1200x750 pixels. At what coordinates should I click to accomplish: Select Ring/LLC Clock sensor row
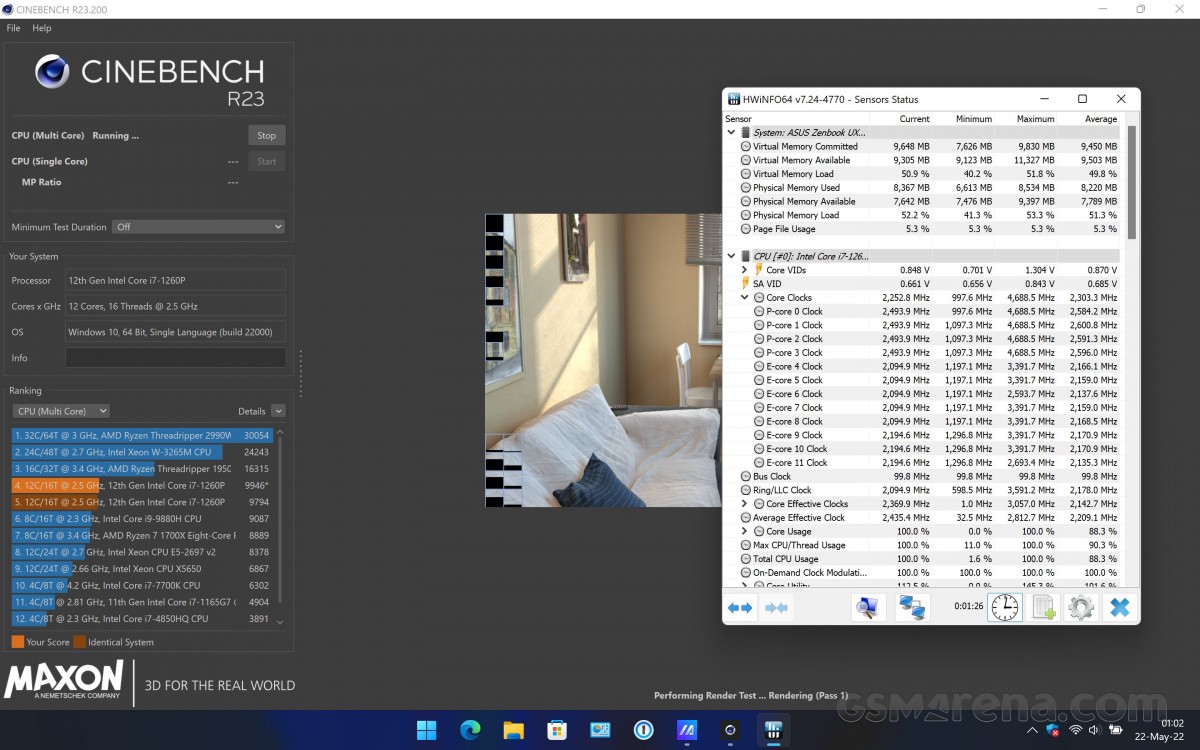921,490
